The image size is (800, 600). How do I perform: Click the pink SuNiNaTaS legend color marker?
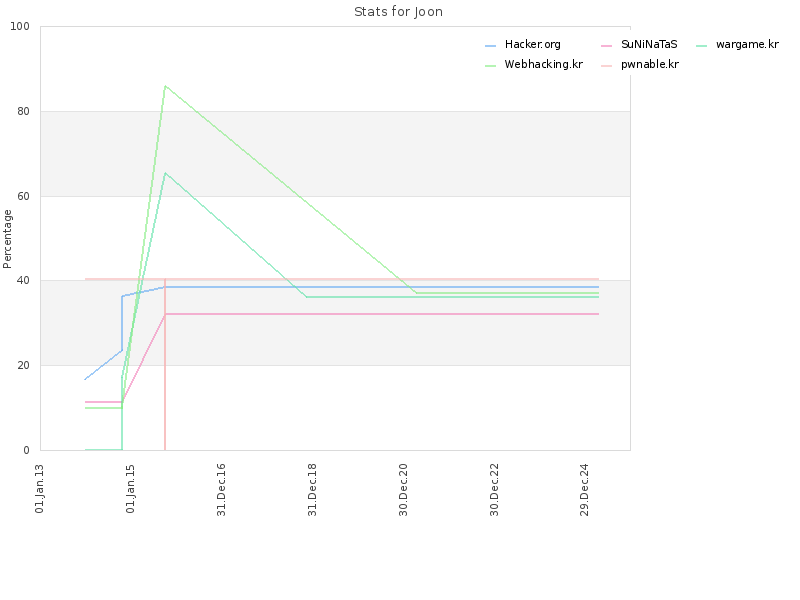click(607, 46)
